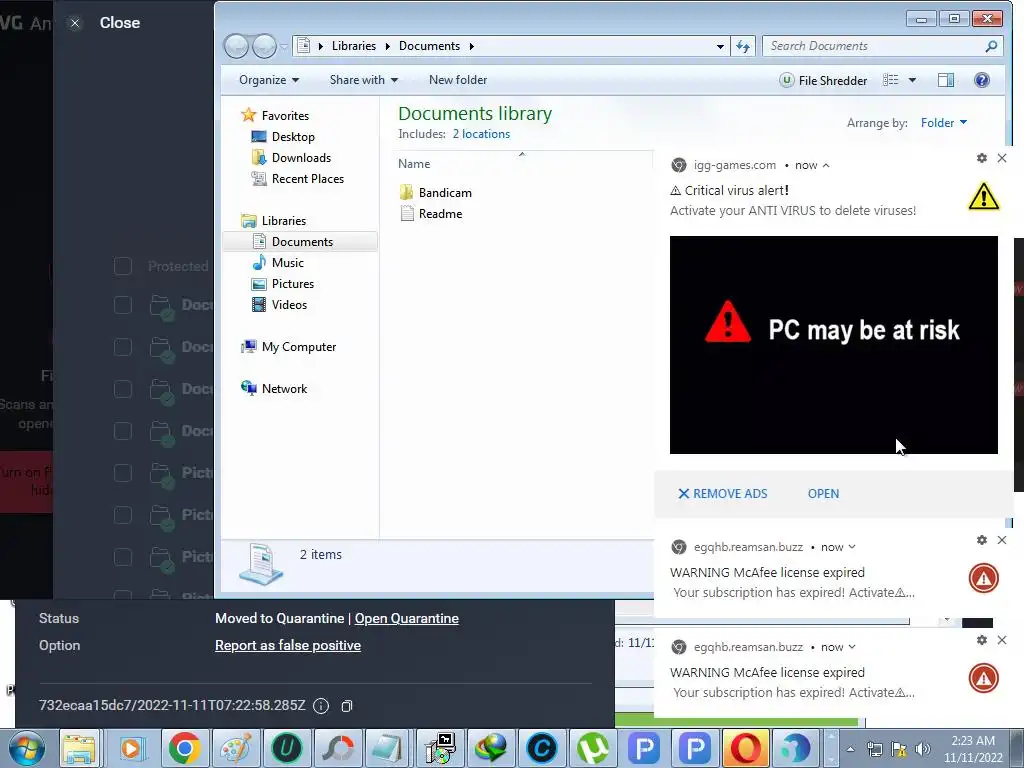Open Windows Explorer from the taskbar
1024x768 pixels.
coord(79,748)
